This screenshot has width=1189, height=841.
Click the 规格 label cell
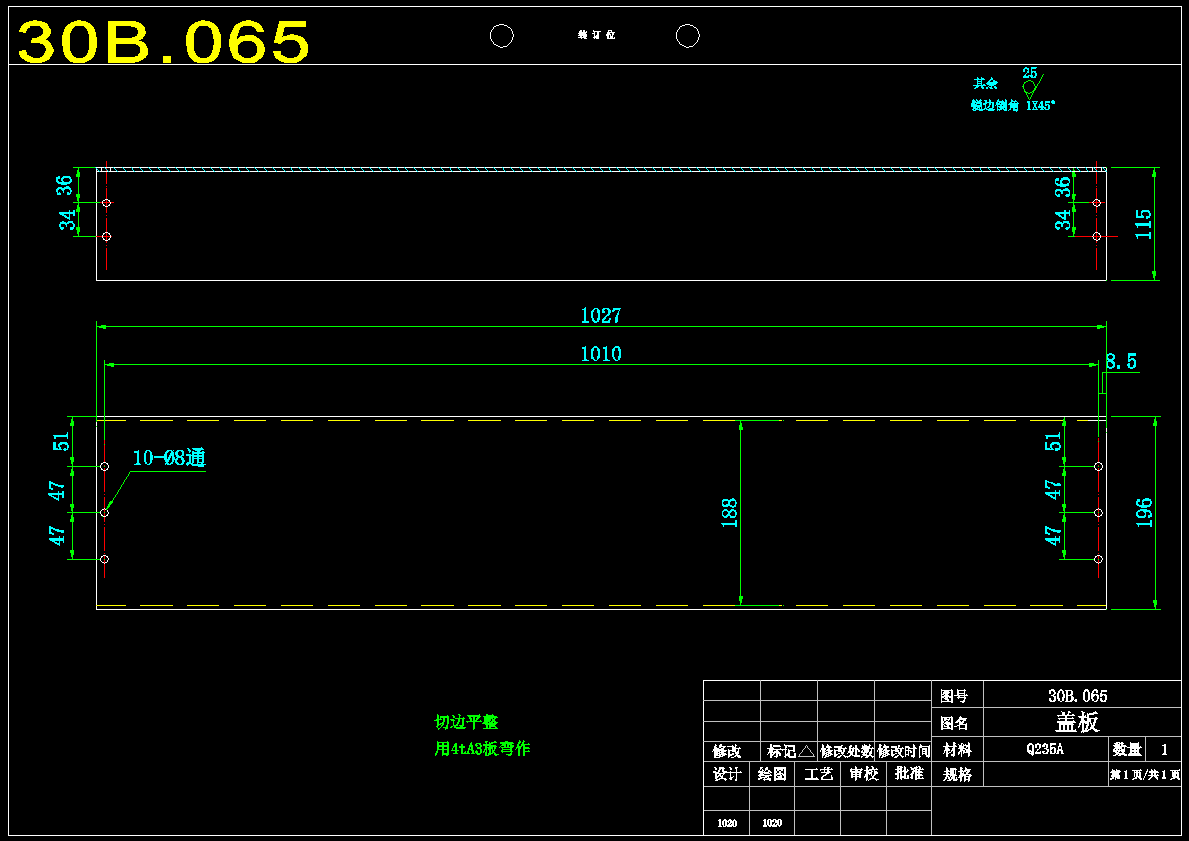click(x=956, y=774)
